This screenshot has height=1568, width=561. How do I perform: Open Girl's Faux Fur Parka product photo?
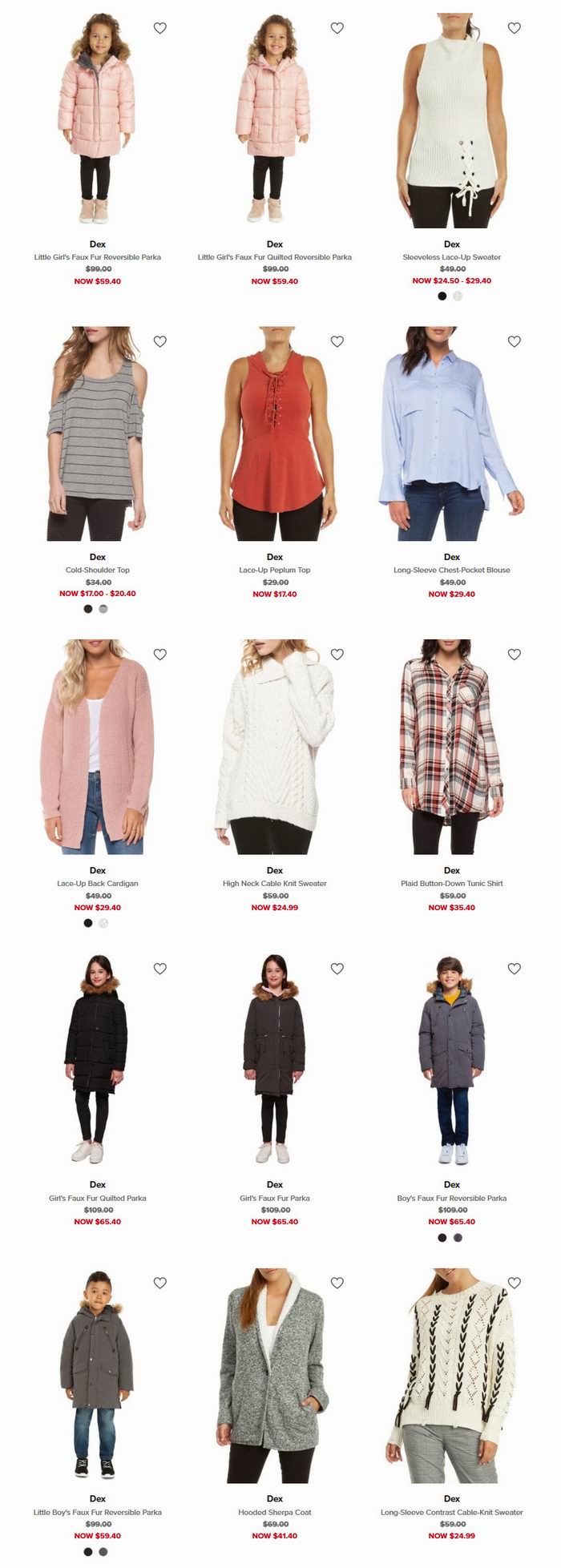tap(275, 1060)
